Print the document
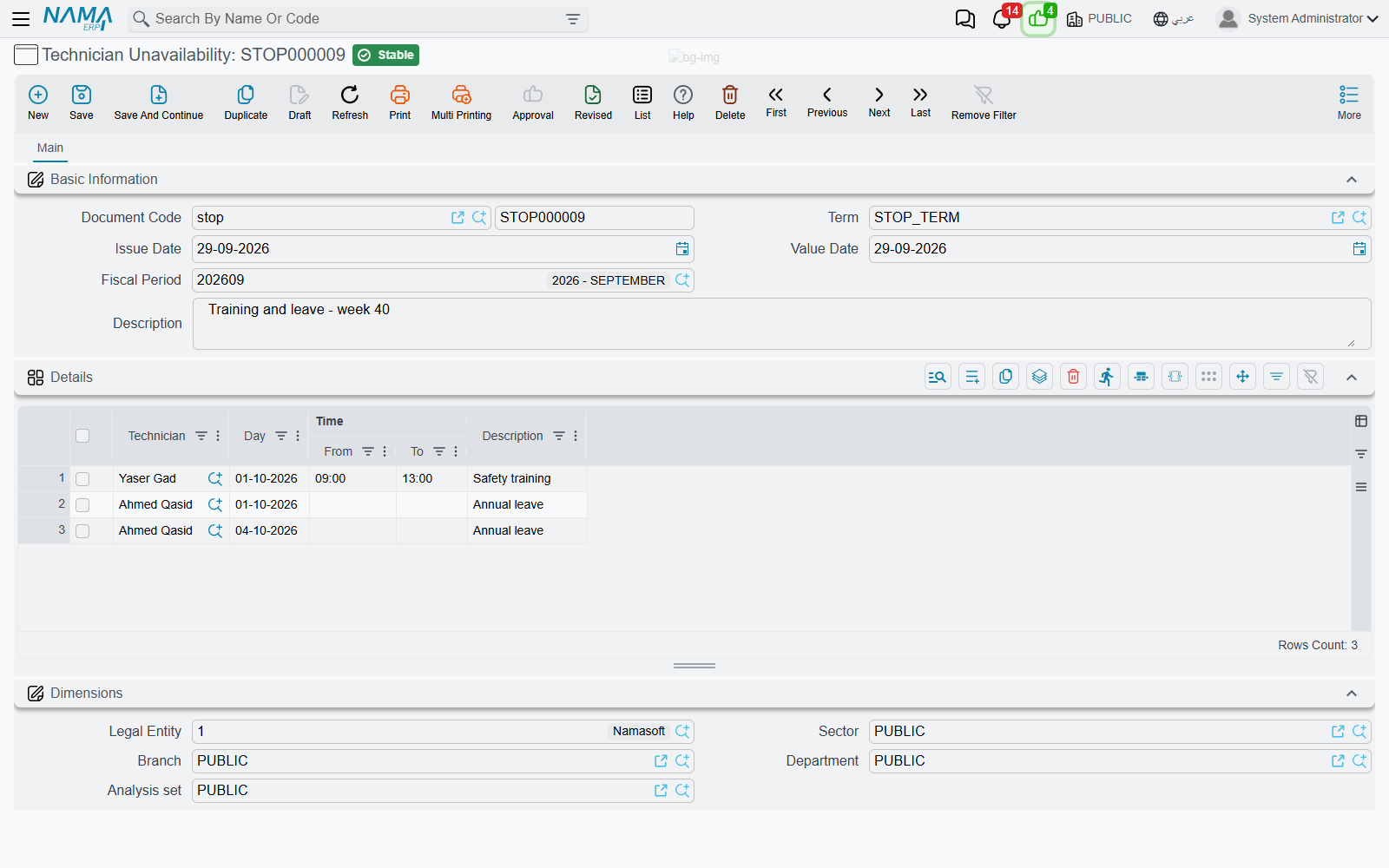Image resolution: width=1389 pixels, height=868 pixels. coord(400,102)
